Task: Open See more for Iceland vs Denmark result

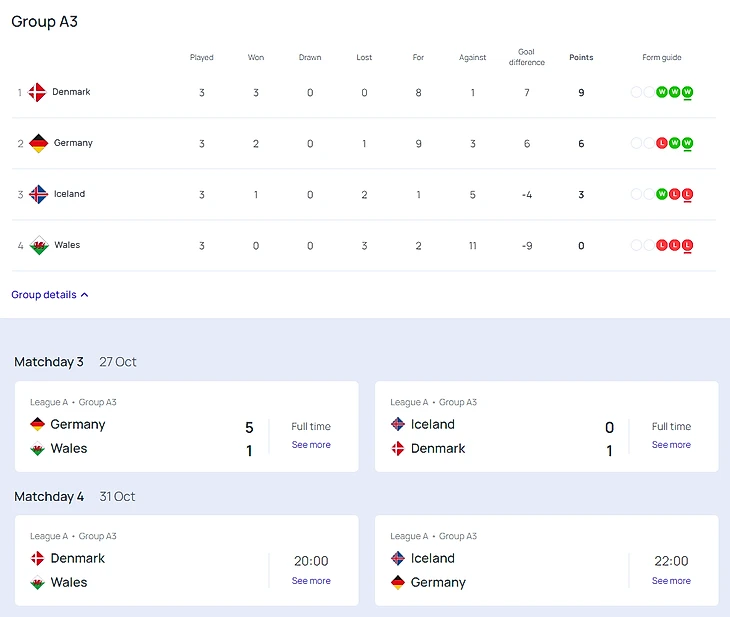Action: (671, 445)
